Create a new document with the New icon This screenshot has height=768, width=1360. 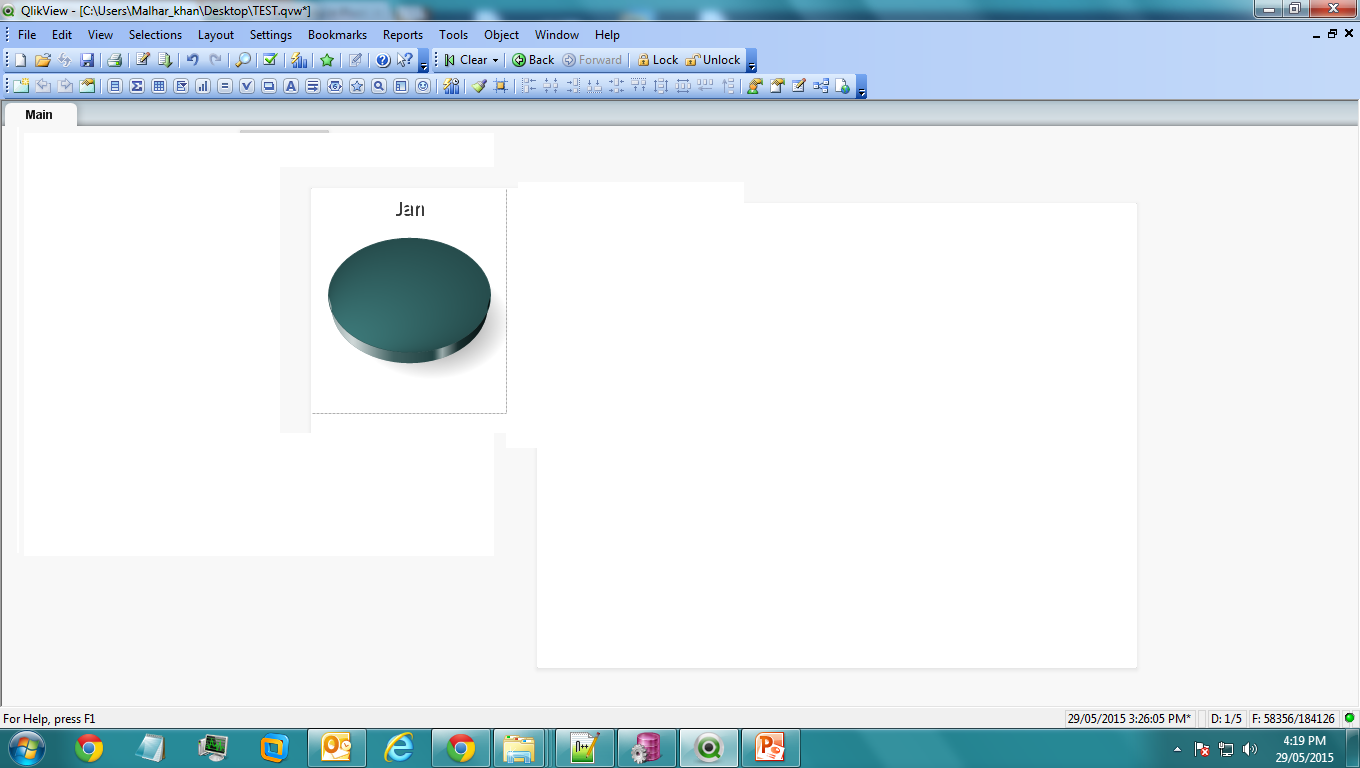coord(20,60)
